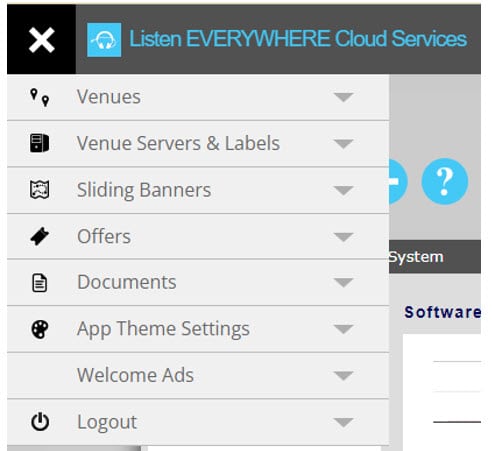
Task: Click the Logout power icon
Action: coord(40,422)
